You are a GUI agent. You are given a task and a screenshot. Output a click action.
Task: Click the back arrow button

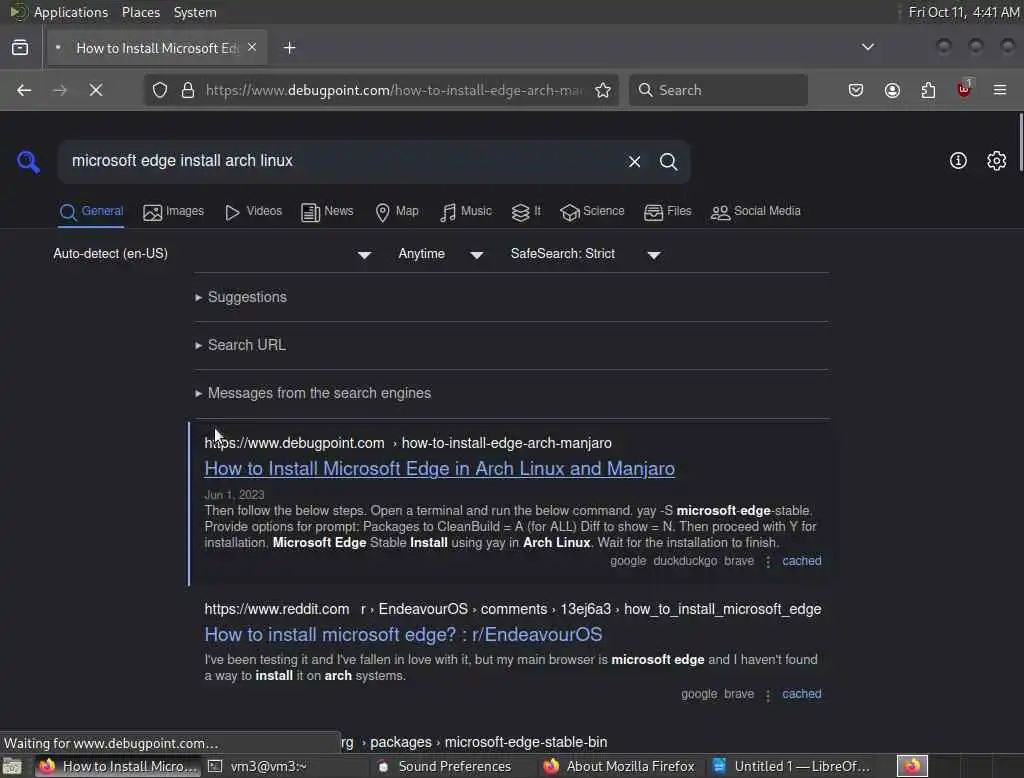point(24,90)
